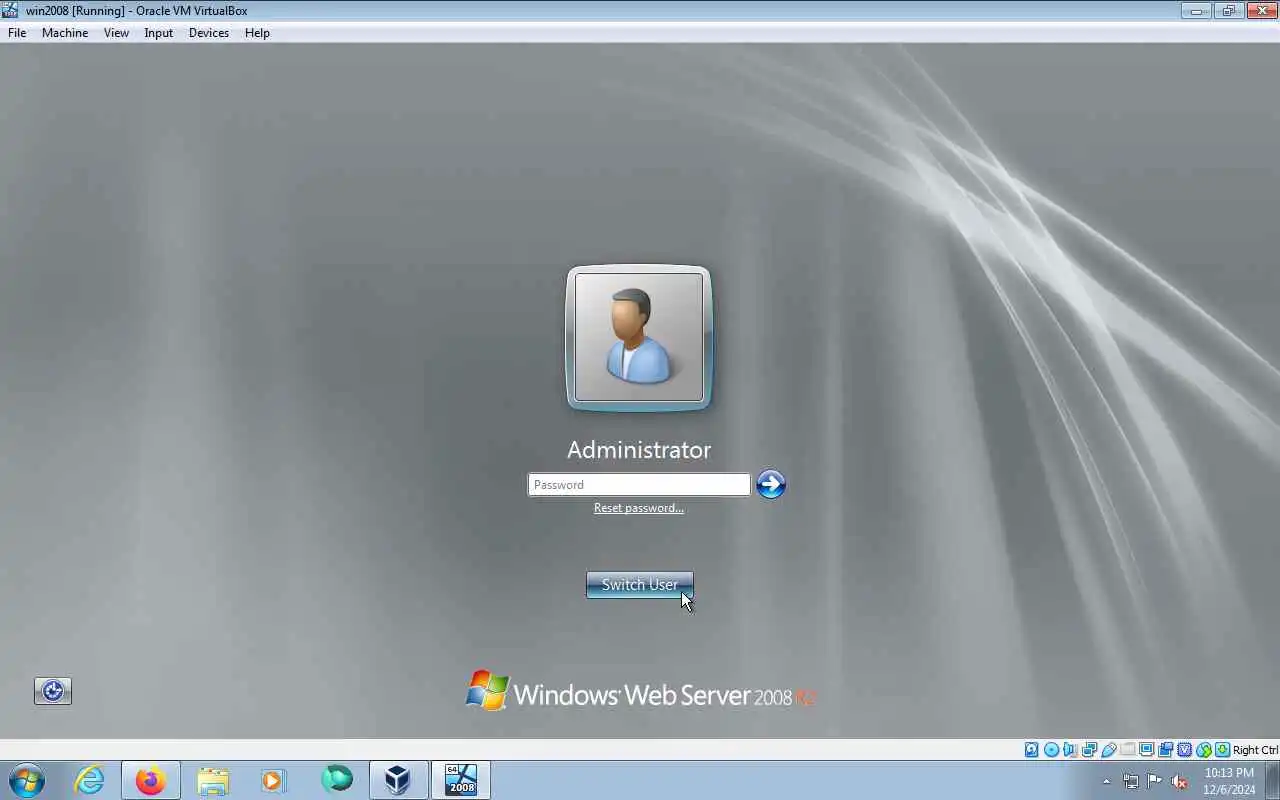Launch Internet Explorer from taskbar
The image size is (1280, 800).
90,780
